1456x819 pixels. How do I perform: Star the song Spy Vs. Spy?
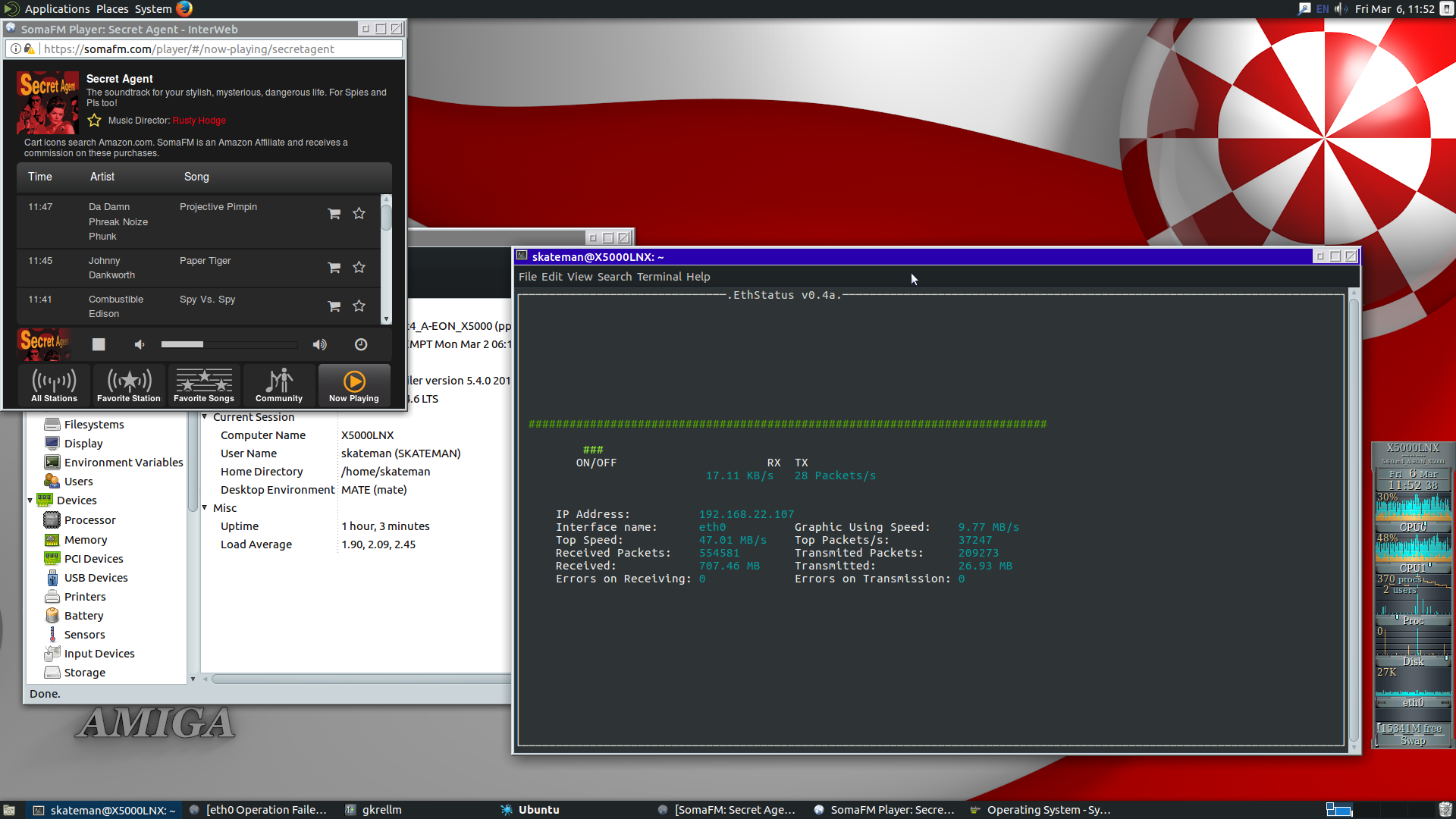pyautogui.click(x=359, y=306)
